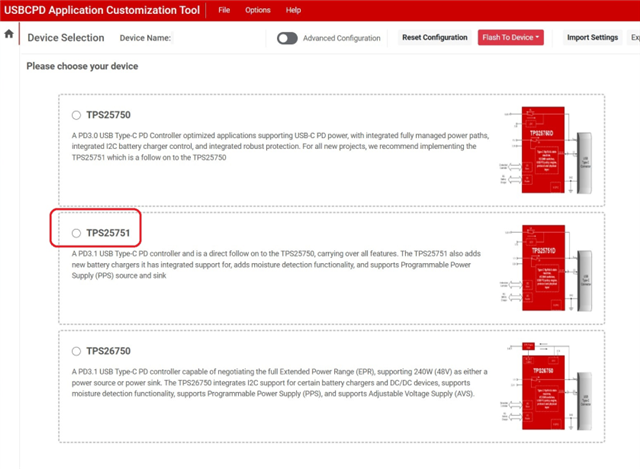Select the TPS25750 radio button
The height and width of the screenshot is (469, 640).
76,115
